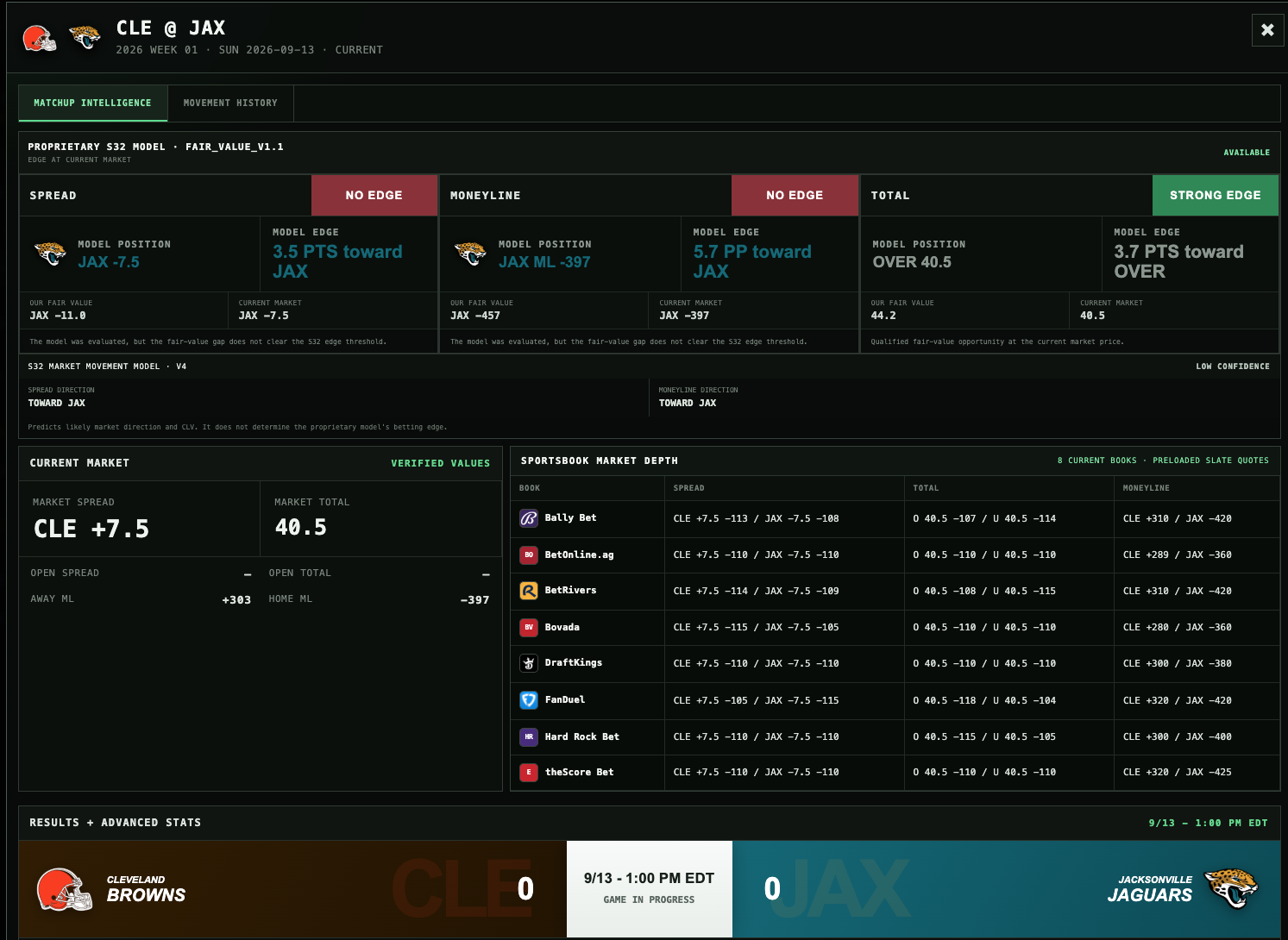Click the BOOK column header

pyautogui.click(x=530, y=488)
